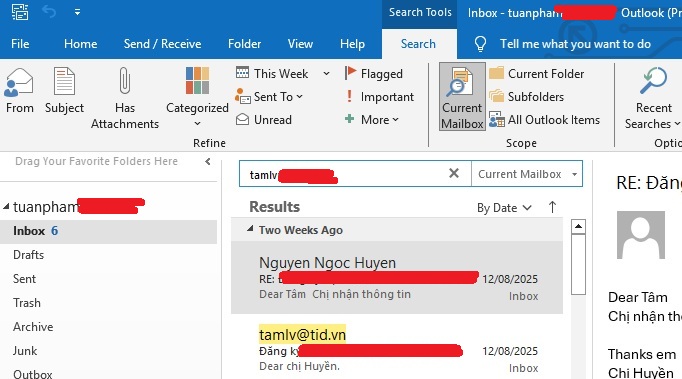Toggle Current Mailbox search scope

(462, 97)
